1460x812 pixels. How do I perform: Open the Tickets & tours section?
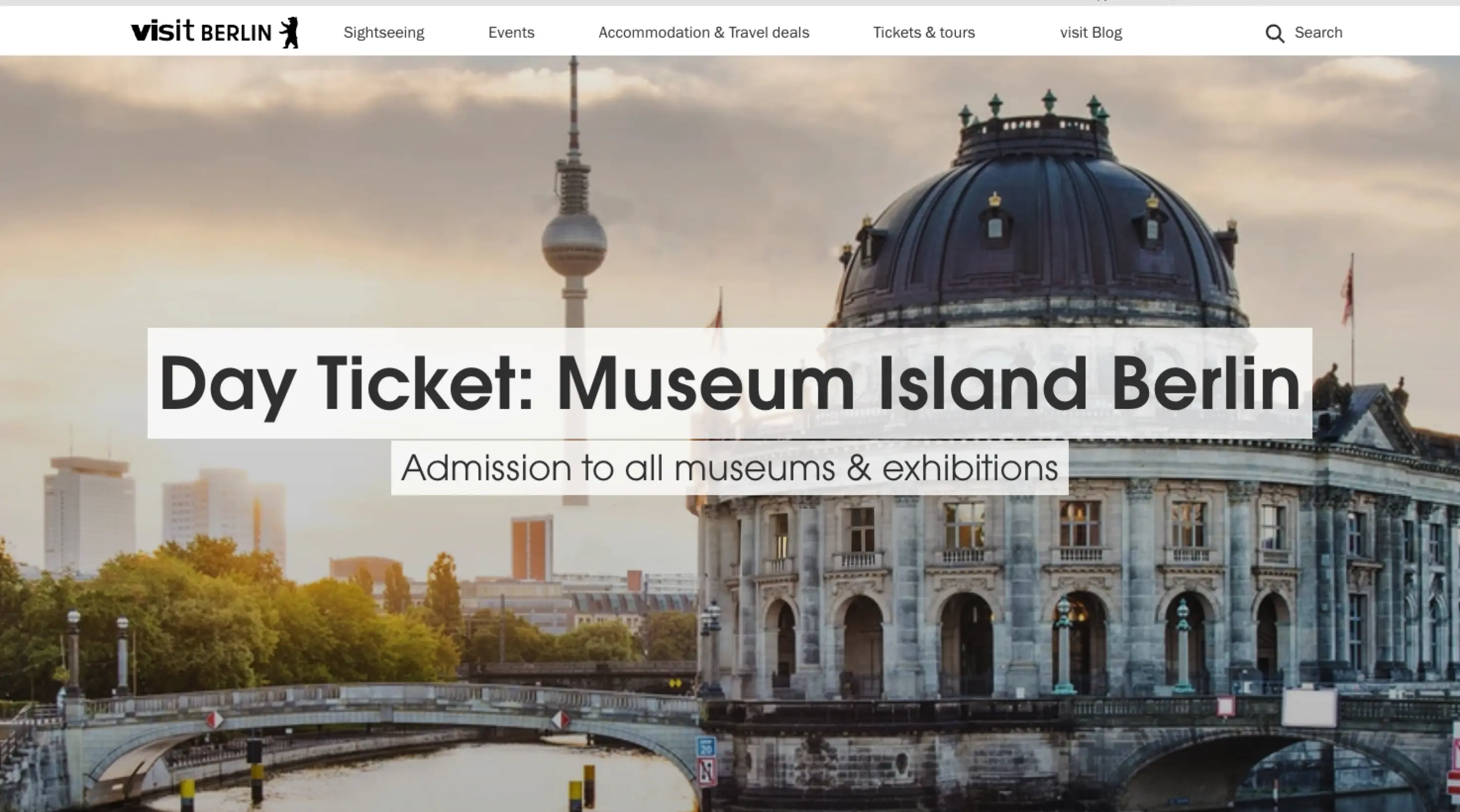click(x=924, y=33)
